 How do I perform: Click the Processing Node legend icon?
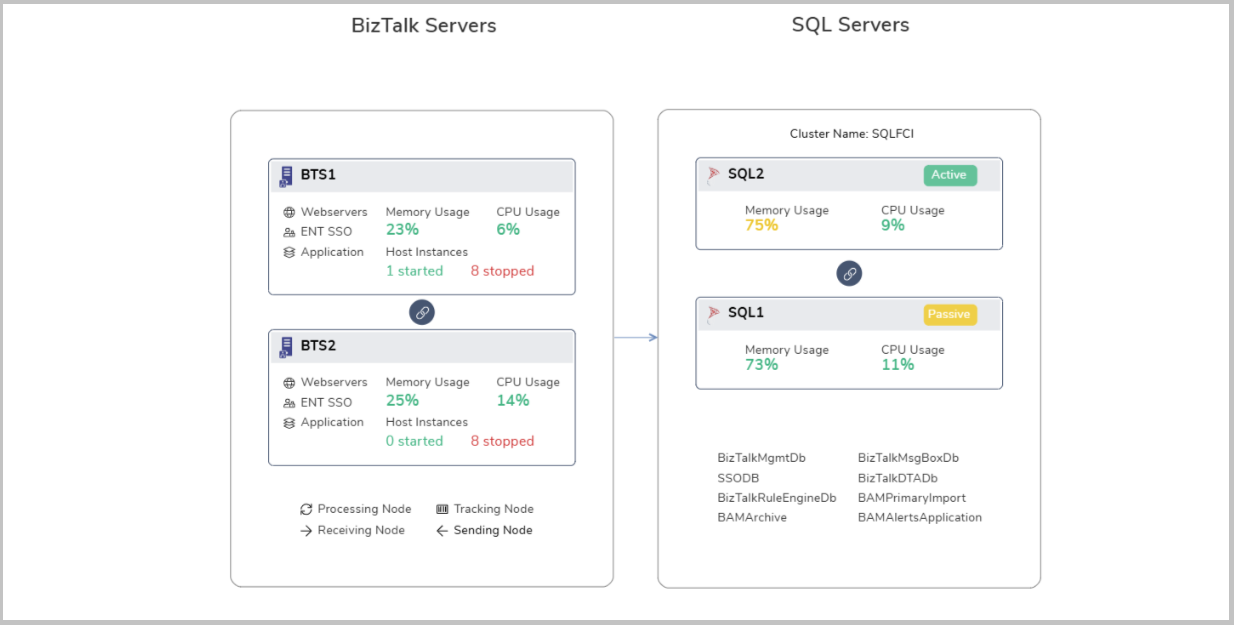(306, 509)
